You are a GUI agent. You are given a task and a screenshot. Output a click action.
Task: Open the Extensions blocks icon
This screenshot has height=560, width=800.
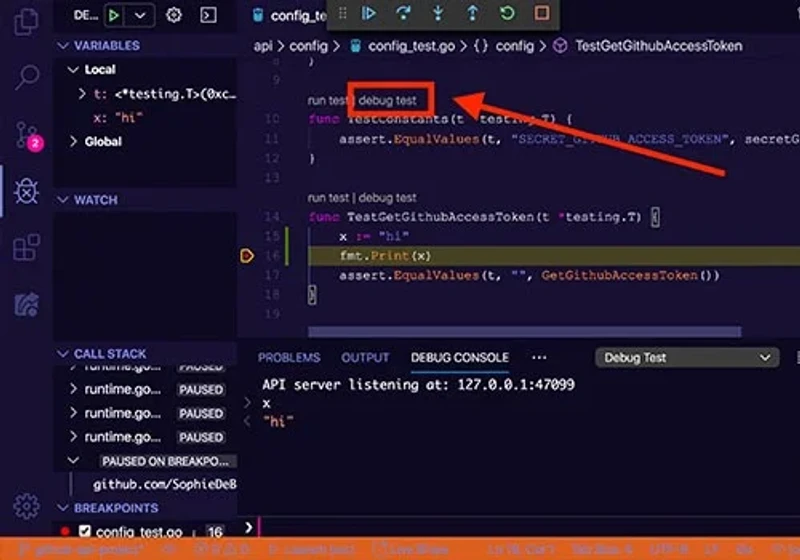[x=27, y=247]
